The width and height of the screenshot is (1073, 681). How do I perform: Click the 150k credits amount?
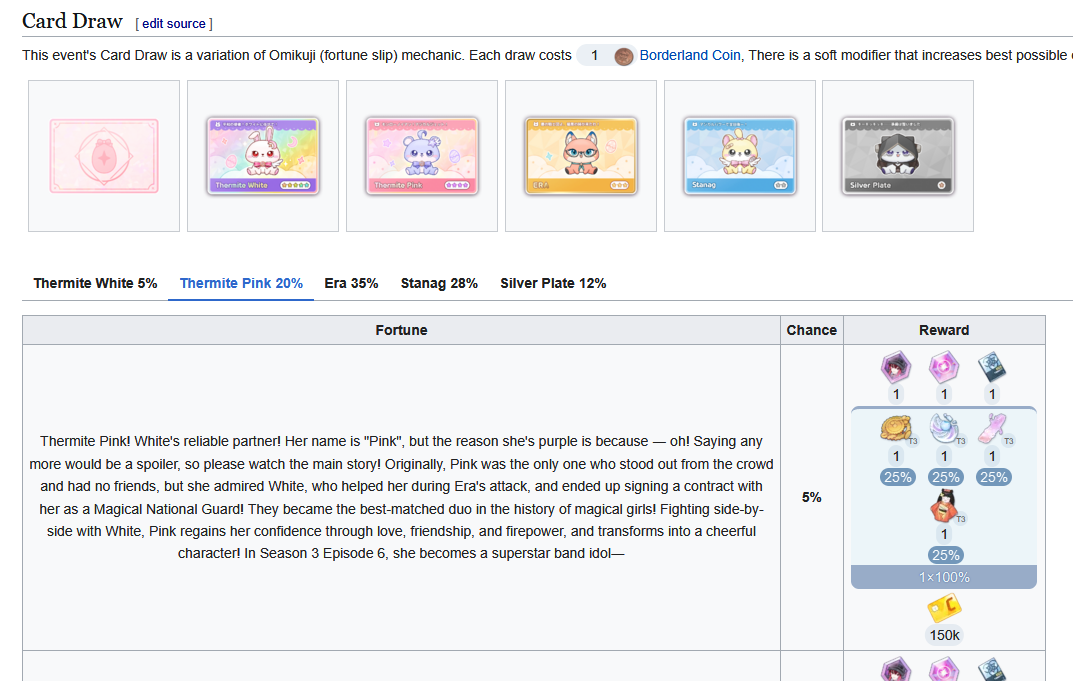coord(944,635)
